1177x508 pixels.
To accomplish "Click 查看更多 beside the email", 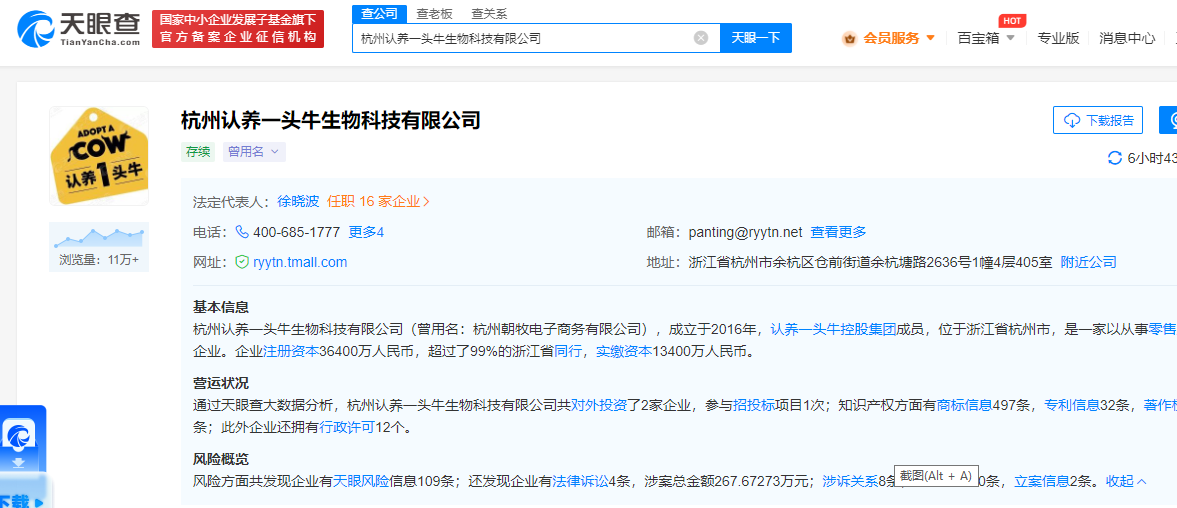I will [x=838, y=232].
